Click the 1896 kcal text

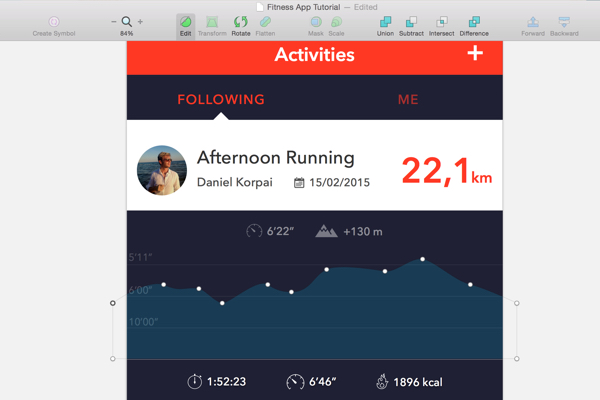[x=418, y=382]
